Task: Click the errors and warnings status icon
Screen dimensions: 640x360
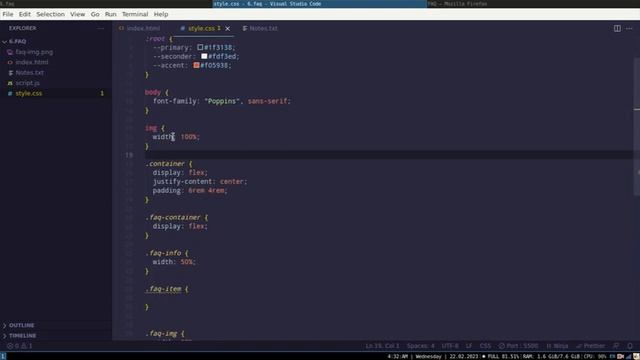Action: click(19, 346)
